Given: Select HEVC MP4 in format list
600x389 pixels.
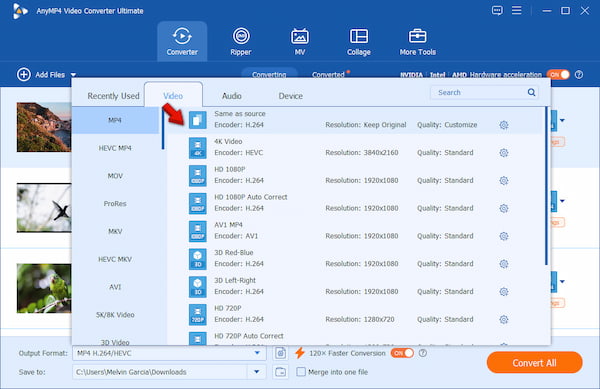Looking at the screenshot, I should coord(115,148).
